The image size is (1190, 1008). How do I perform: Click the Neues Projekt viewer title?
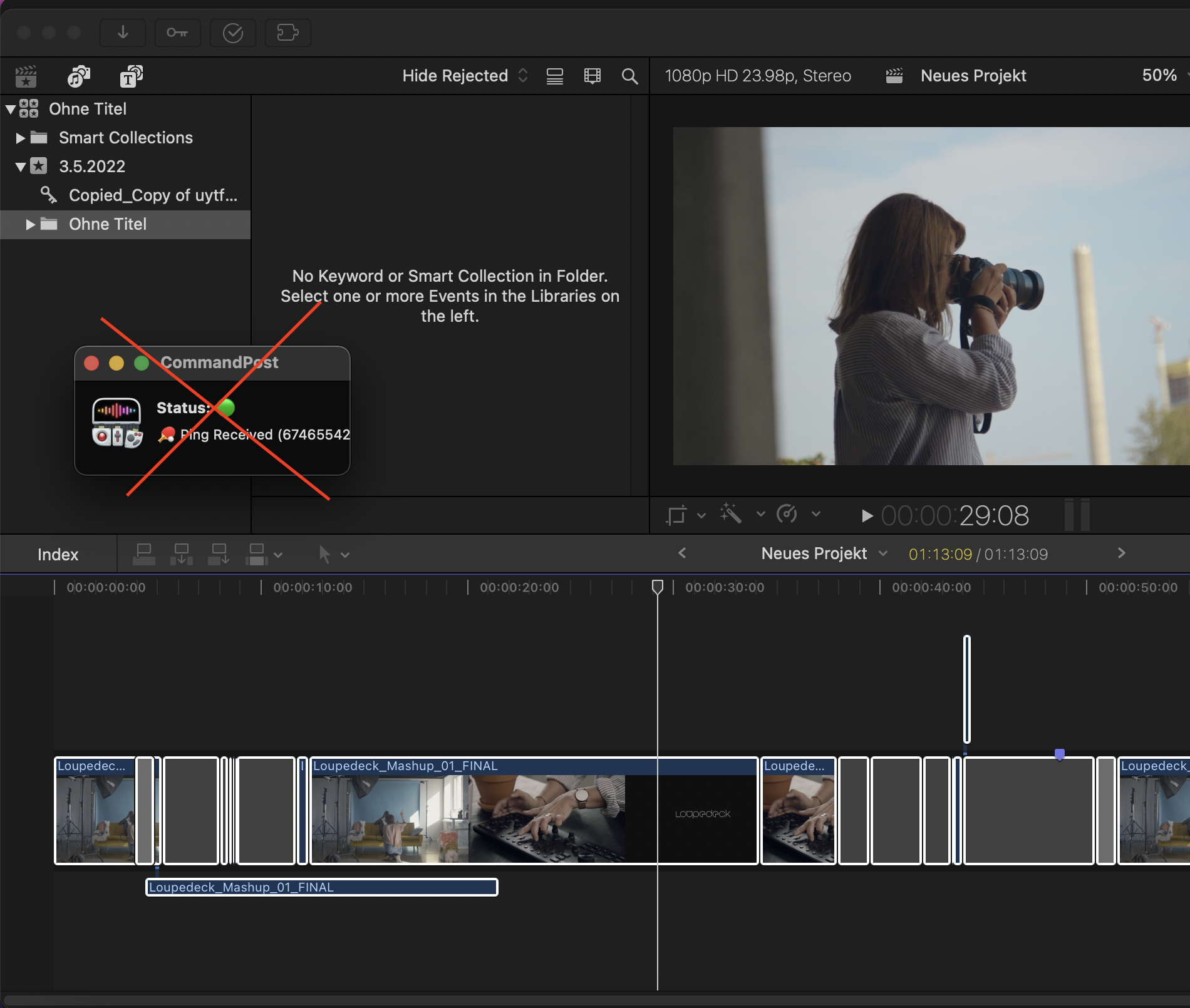[973, 76]
